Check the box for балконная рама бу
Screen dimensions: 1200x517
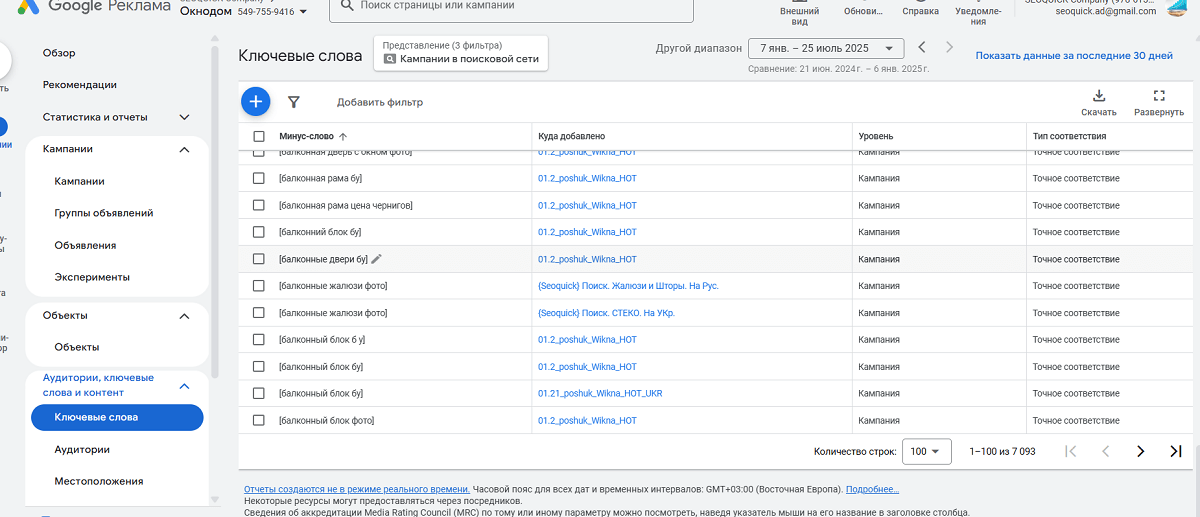[259, 178]
